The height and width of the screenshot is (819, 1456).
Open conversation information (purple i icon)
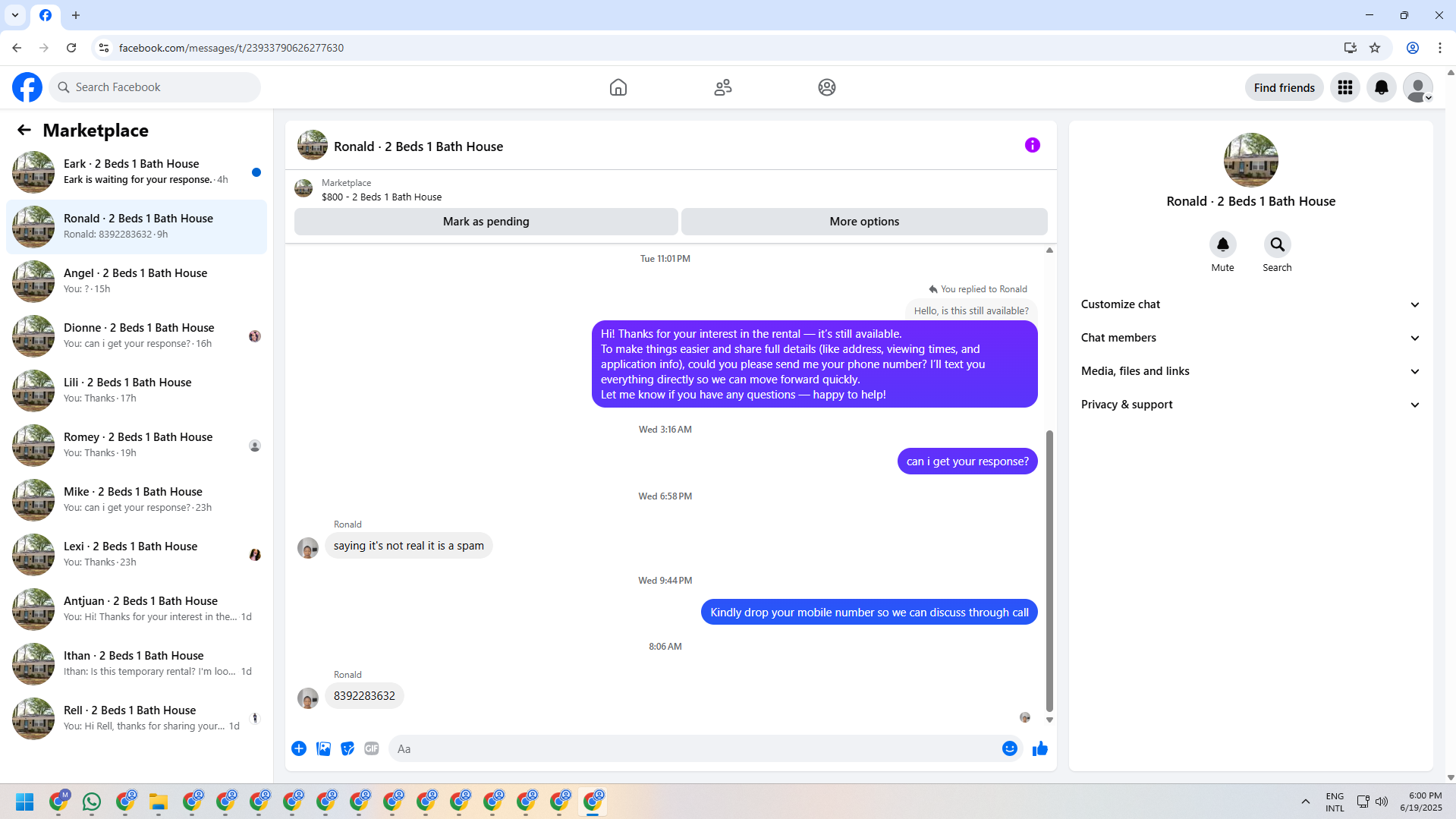click(x=1033, y=145)
